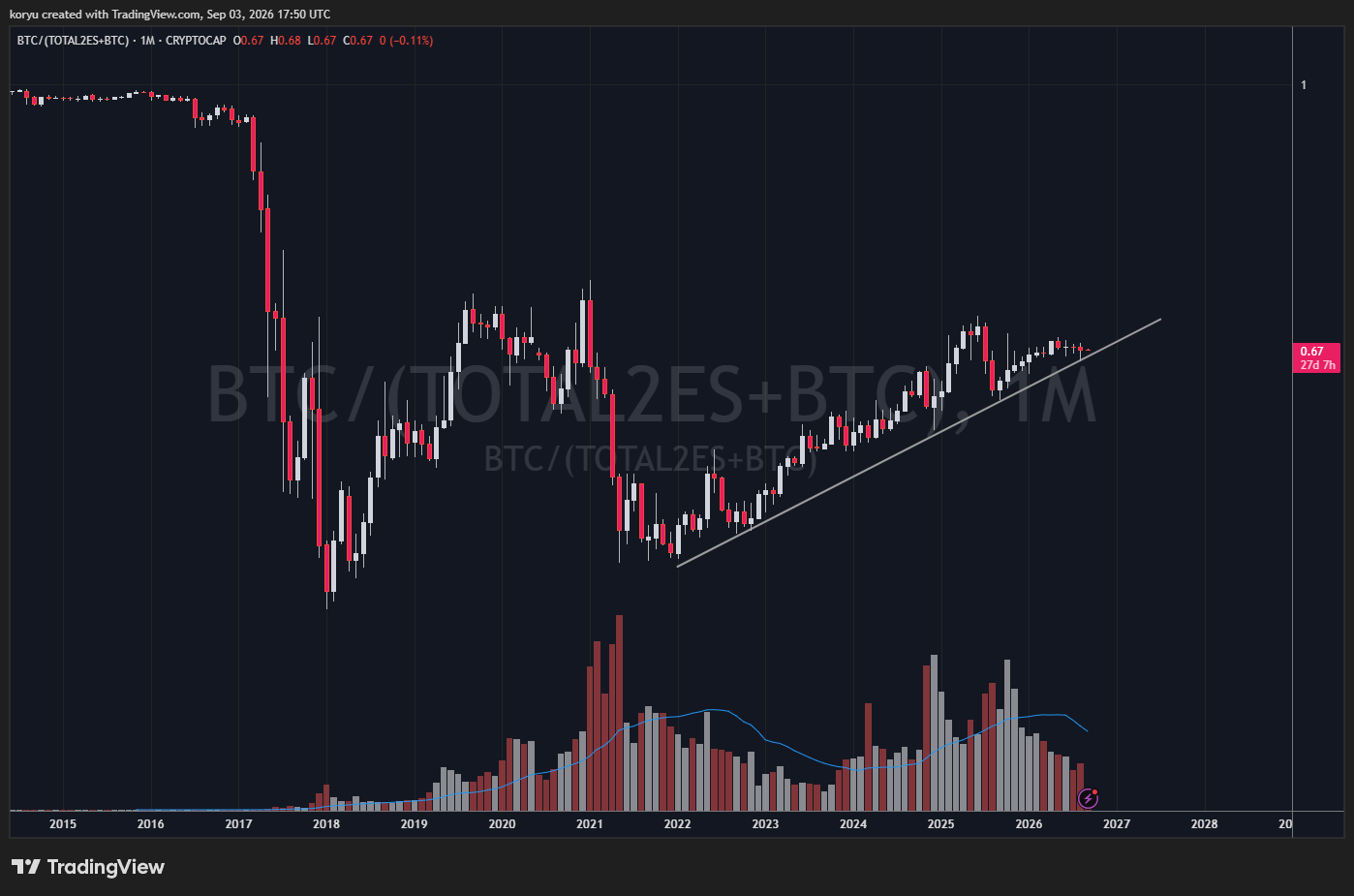Viewport: 1354px width, 896px height.
Task: Click the price scale value 1
Action: 1304,85
